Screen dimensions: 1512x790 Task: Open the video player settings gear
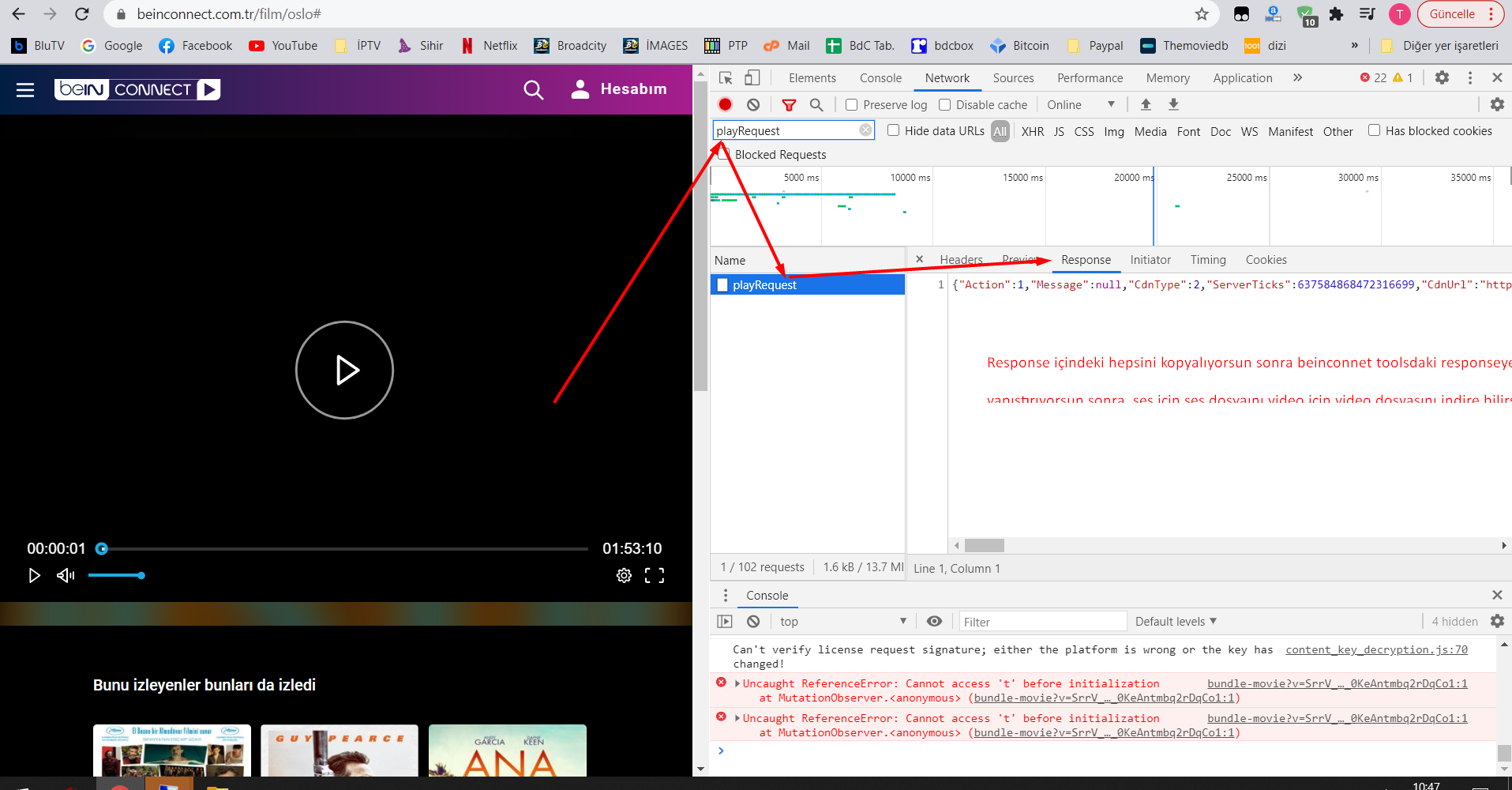624,576
